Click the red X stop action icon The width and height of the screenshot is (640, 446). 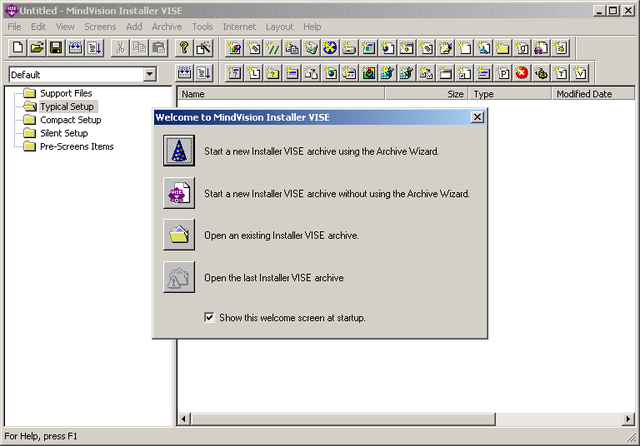pos(522,73)
